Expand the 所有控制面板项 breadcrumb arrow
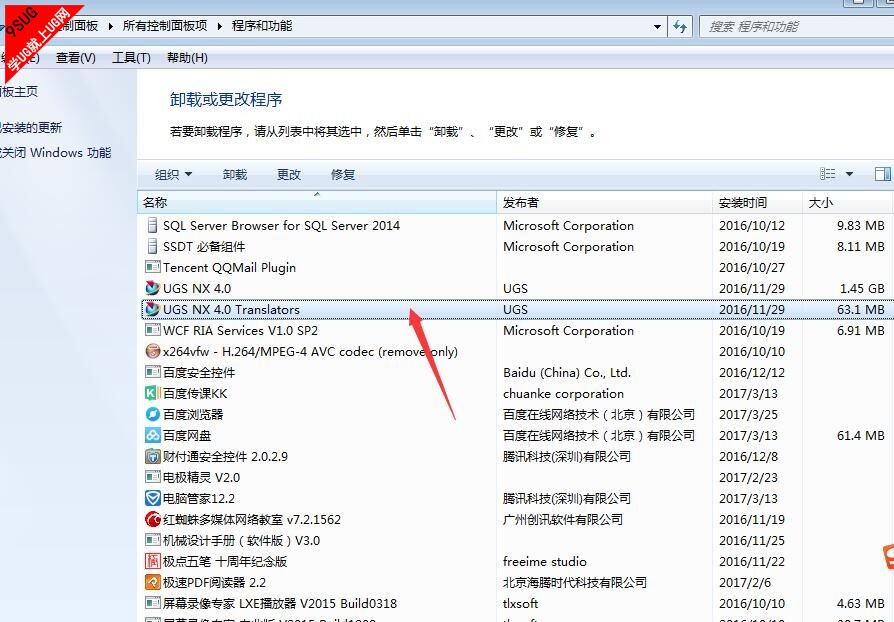This screenshot has height=622, width=894. [220, 26]
